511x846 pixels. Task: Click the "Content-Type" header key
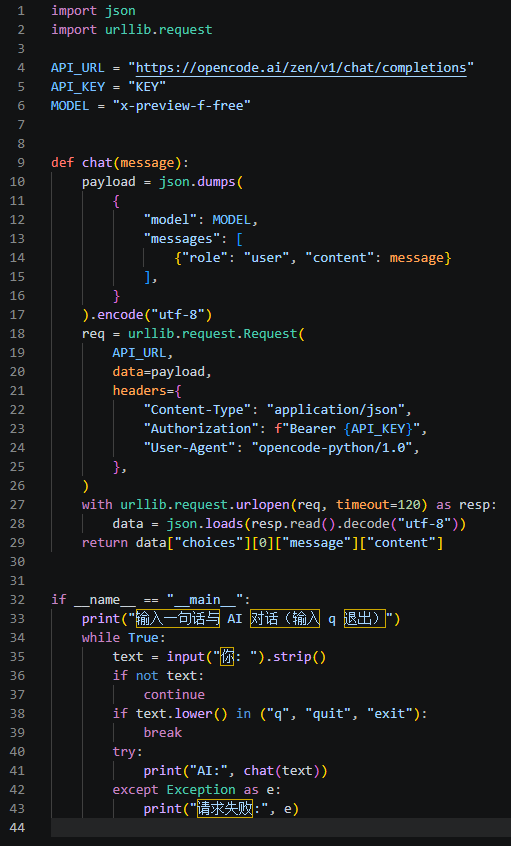[197, 410]
